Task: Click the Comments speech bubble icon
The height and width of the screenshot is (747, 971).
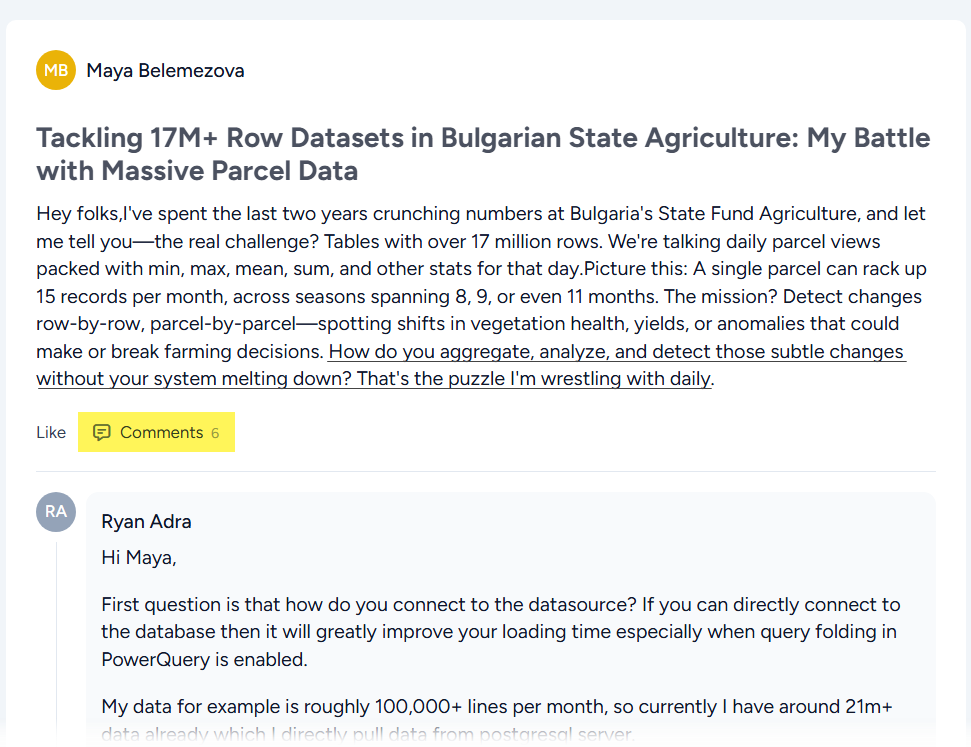Action: (x=101, y=433)
